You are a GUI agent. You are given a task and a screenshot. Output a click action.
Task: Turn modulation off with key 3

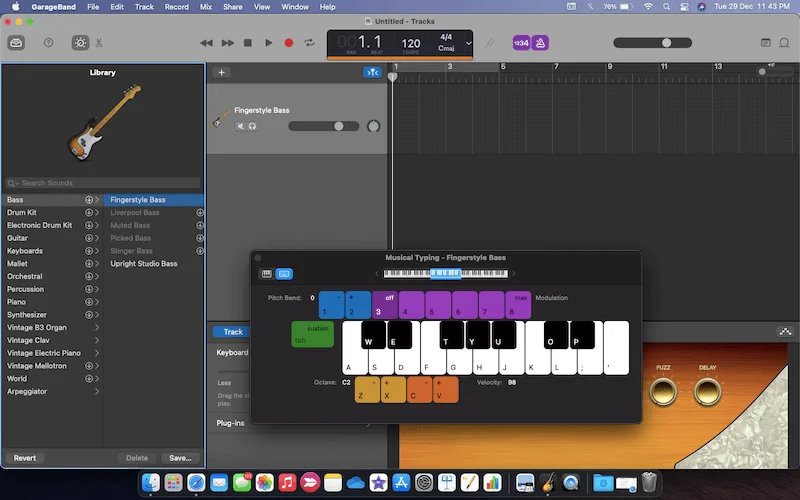click(385, 305)
